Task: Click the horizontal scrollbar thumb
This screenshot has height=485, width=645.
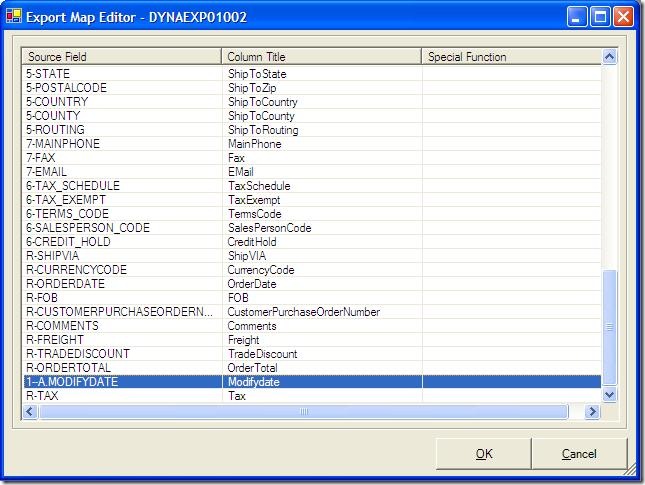Action: tap(304, 411)
